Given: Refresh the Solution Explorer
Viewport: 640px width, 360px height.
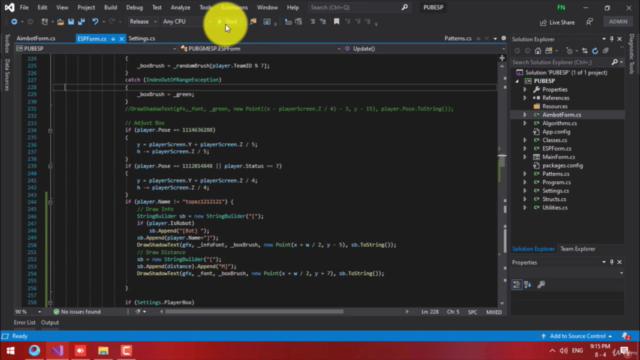Looking at the screenshot, I should coord(595,51).
